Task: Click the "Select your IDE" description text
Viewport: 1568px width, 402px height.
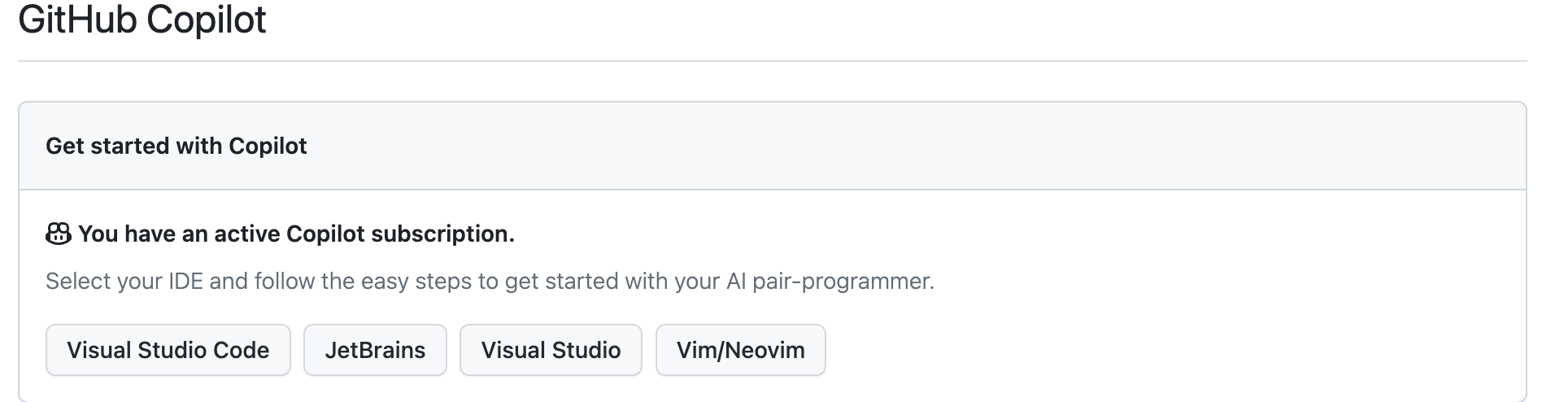Action: coord(490,282)
